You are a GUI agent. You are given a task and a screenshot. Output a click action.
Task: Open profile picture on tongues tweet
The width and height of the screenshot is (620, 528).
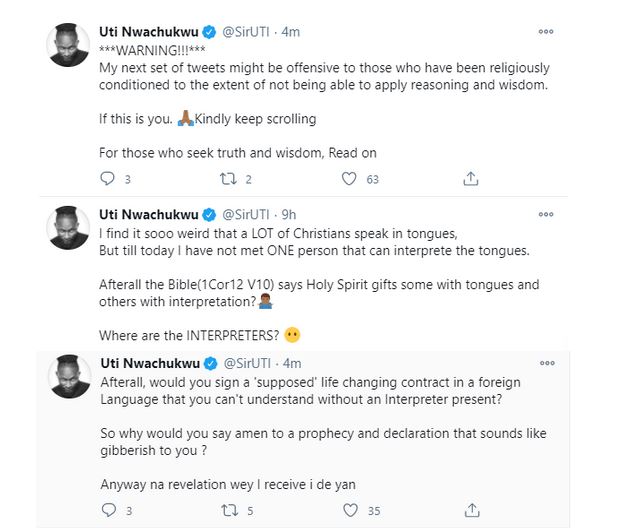[x=69, y=228]
